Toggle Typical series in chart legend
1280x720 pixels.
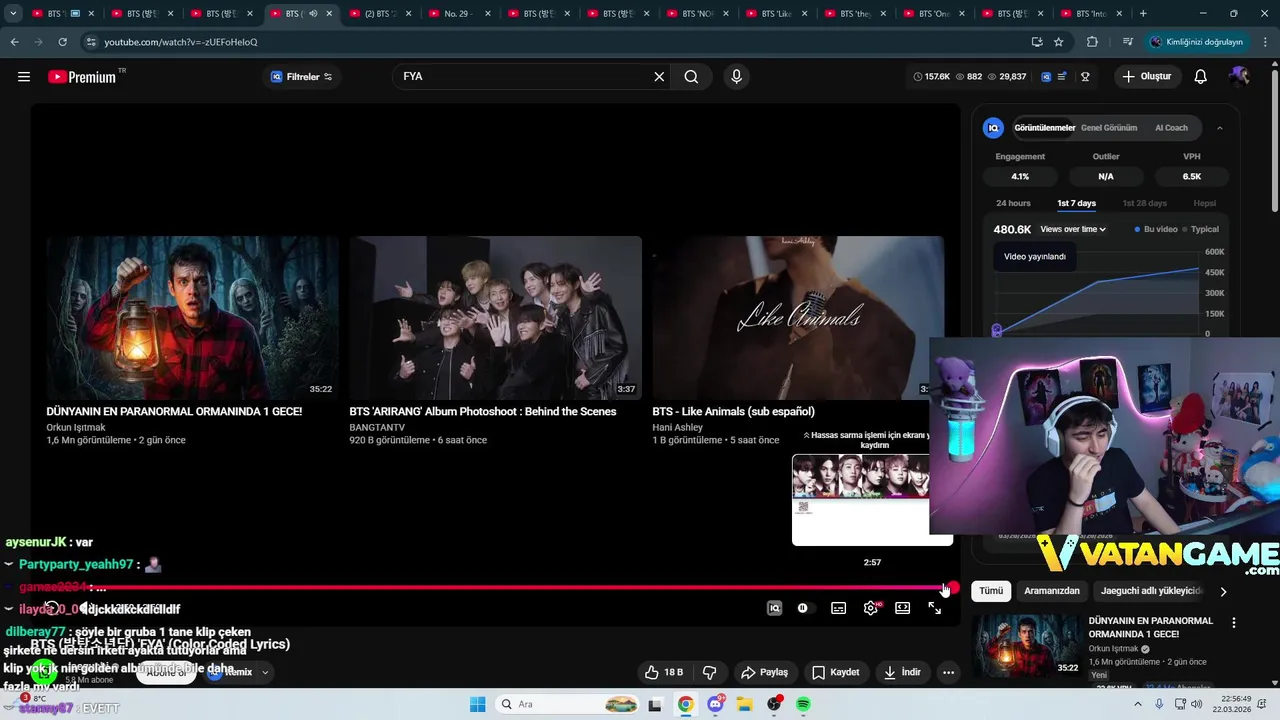tap(1201, 229)
